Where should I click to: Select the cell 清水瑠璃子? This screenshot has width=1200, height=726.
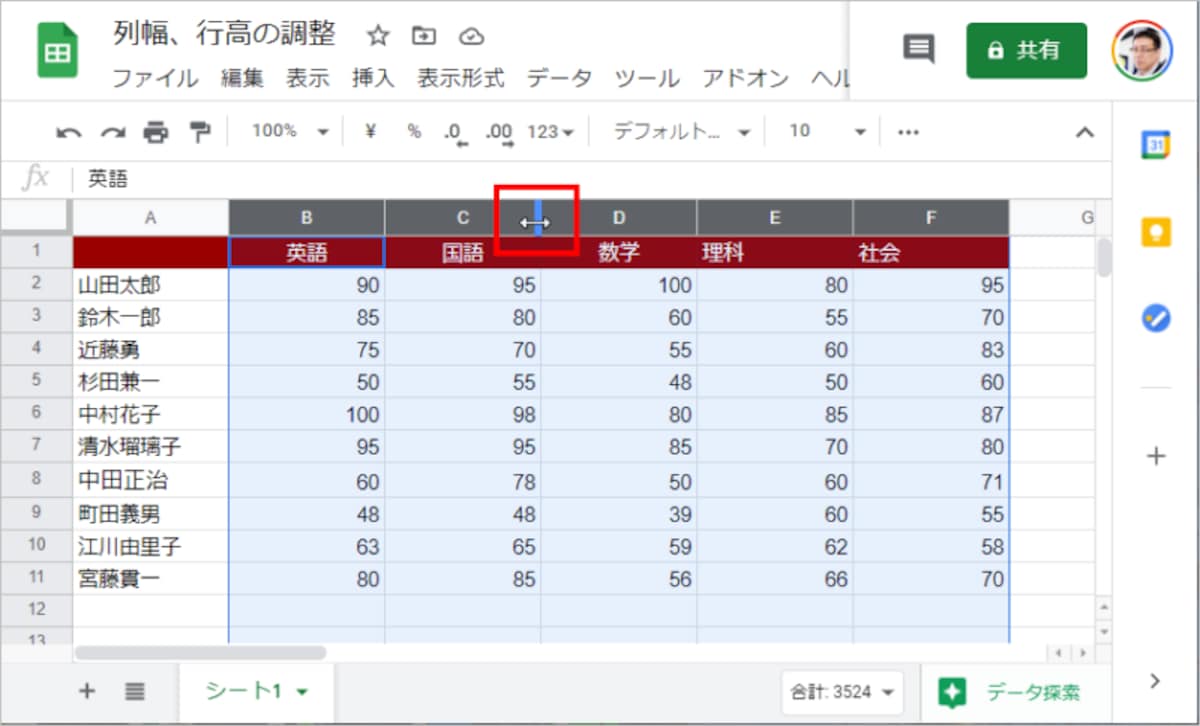coord(151,447)
